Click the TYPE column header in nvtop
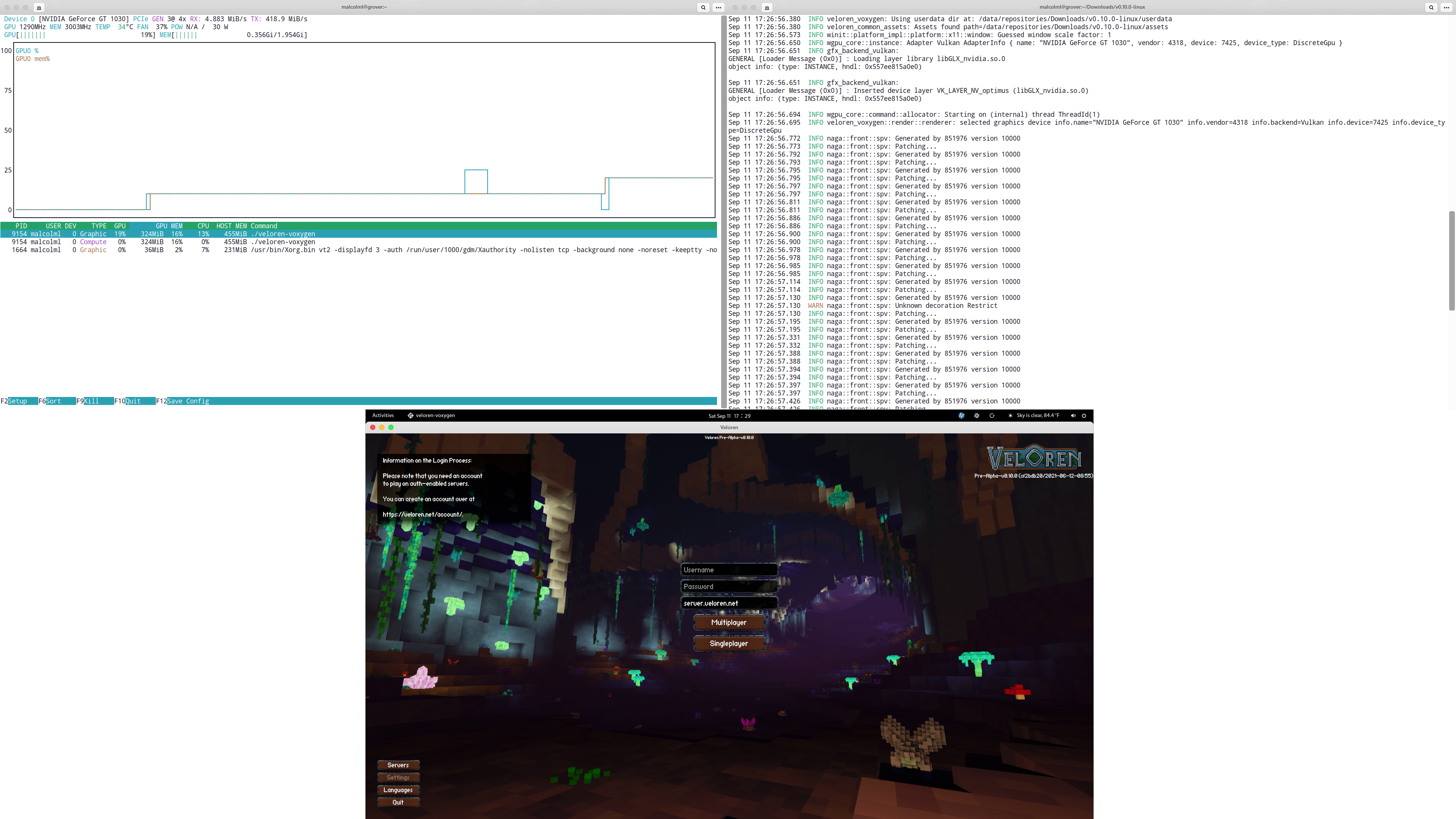The height and width of the screenshot is (819, 1456). [99, 226]
